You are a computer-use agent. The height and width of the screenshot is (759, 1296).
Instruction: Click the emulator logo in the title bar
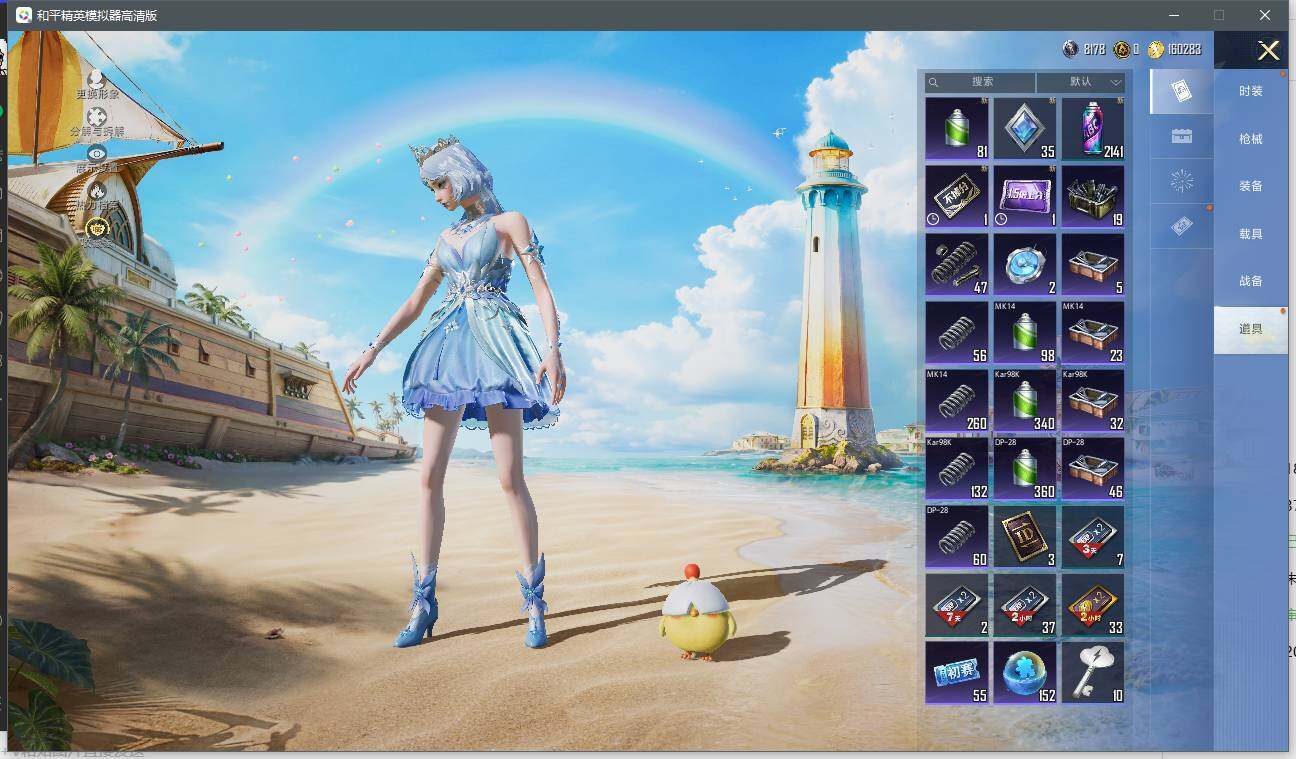pyautogui.click(x=24, y=15)
